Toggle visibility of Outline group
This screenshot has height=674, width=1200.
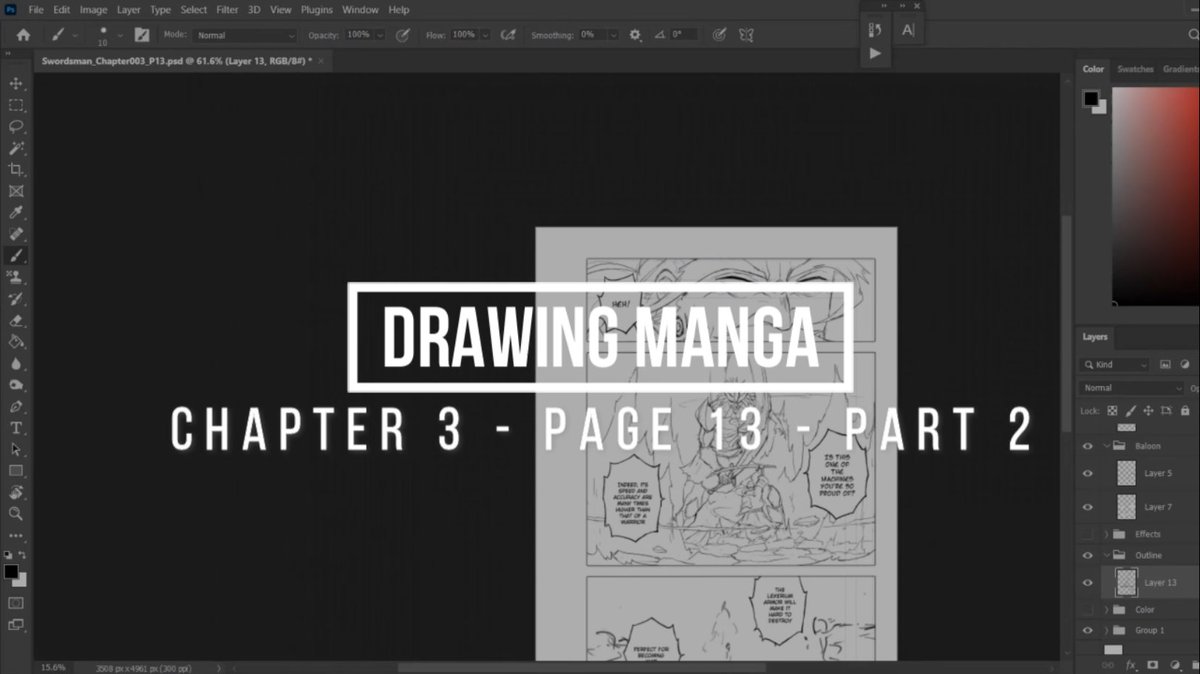[x=1088, y=555]
